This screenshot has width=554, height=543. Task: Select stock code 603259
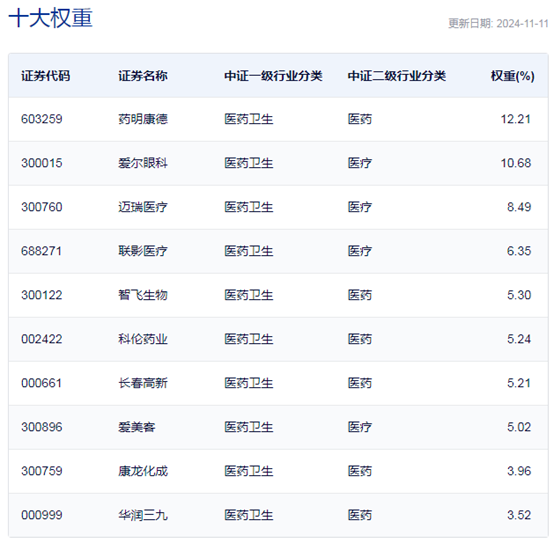click(x=42, y=119)
